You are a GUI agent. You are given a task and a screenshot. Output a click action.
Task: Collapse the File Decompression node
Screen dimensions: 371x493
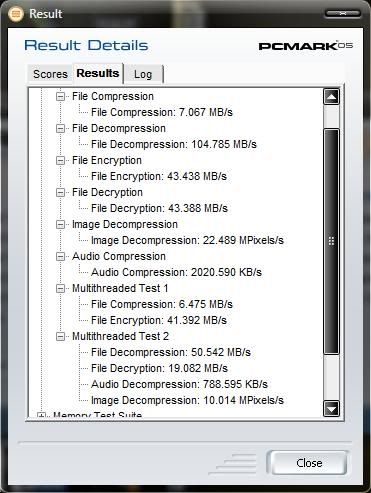click(x=60, y=129)
